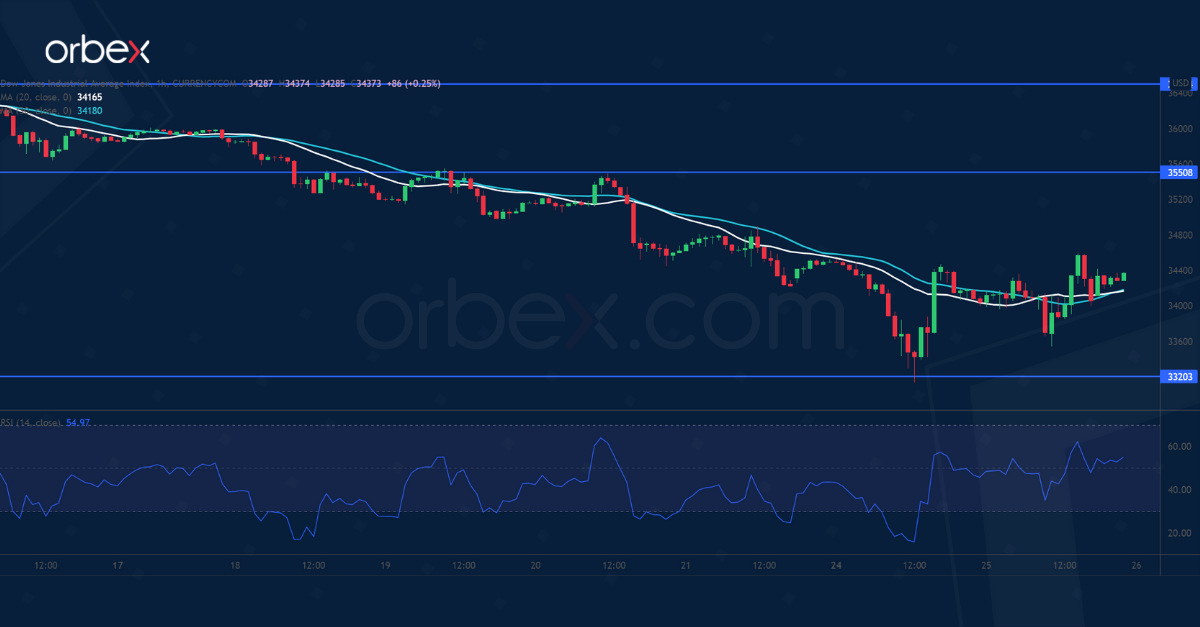Image resolution: width=1200 pixels, height=627 pixels.
Task: Select the 34180 moving average value
Action: click(88, 111)
